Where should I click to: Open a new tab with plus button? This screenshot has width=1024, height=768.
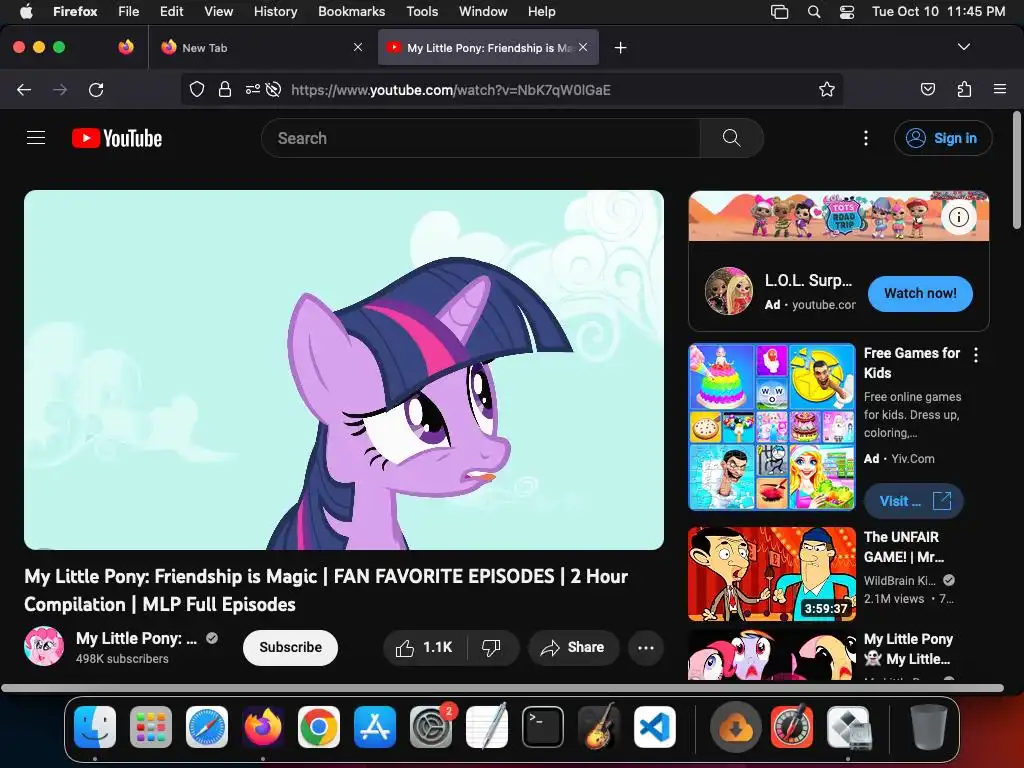620,47
